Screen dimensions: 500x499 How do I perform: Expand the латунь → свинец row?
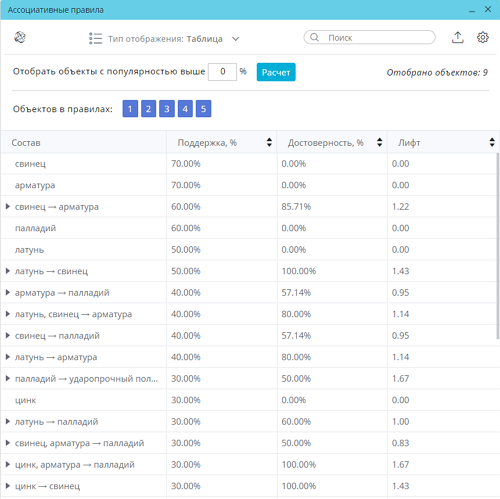(x=8, y=271)
